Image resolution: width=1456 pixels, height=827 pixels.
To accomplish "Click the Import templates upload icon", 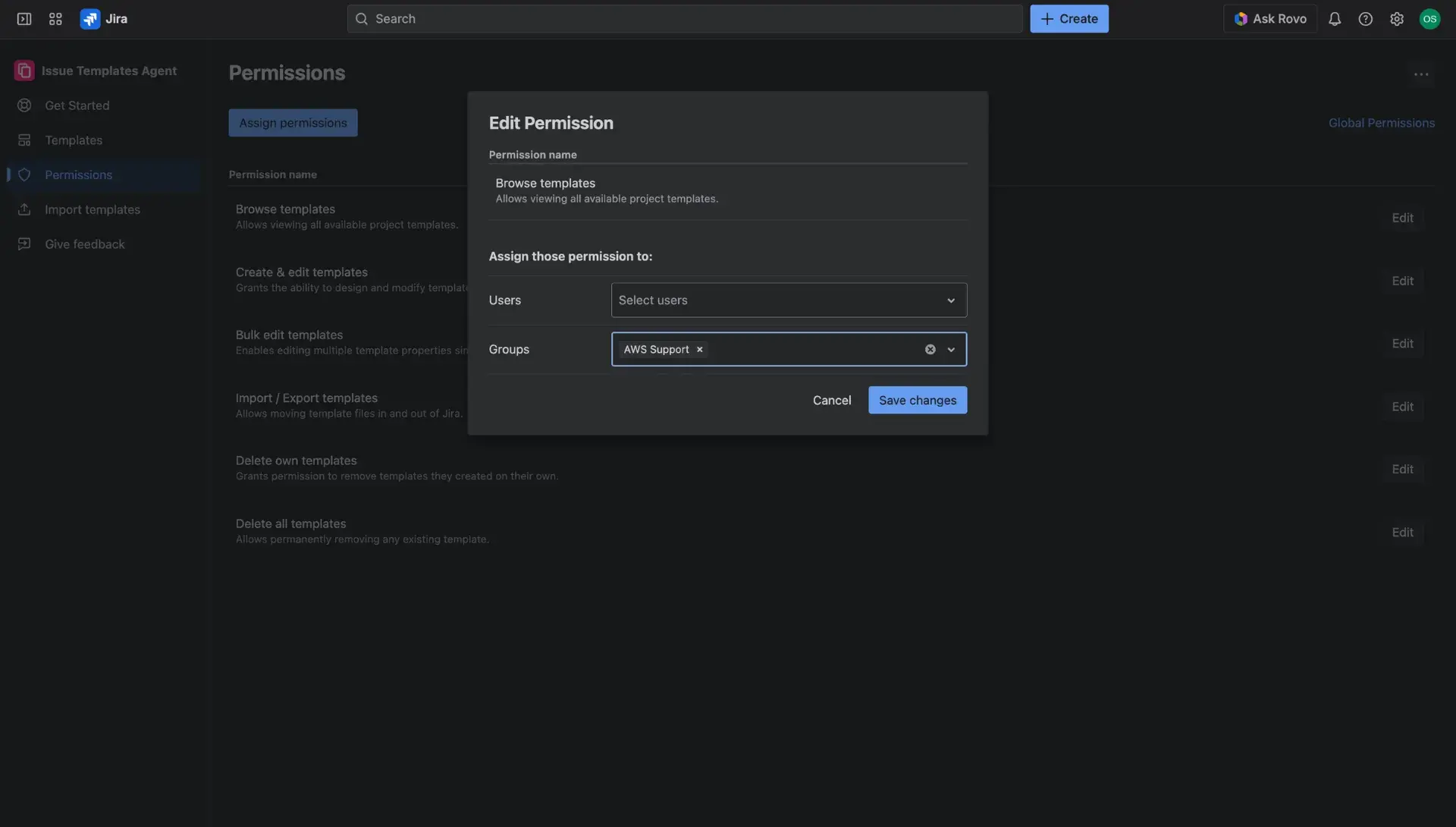I will [25, 209].
